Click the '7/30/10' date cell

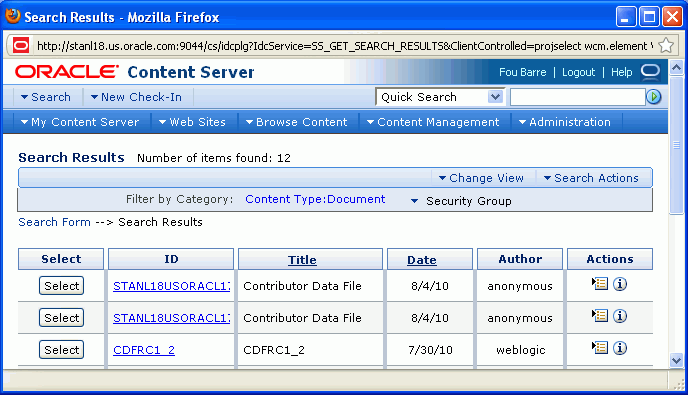[x=430, y=350]
